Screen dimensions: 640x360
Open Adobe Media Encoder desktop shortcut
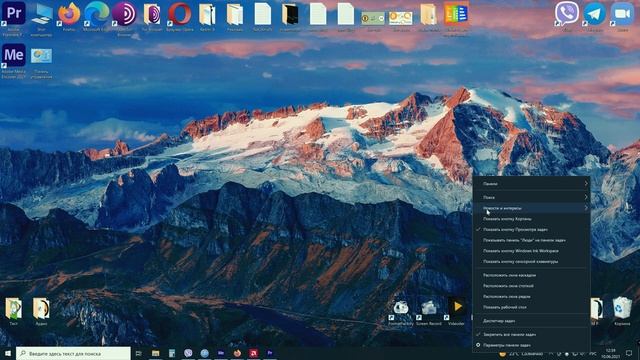coord(14,61)
